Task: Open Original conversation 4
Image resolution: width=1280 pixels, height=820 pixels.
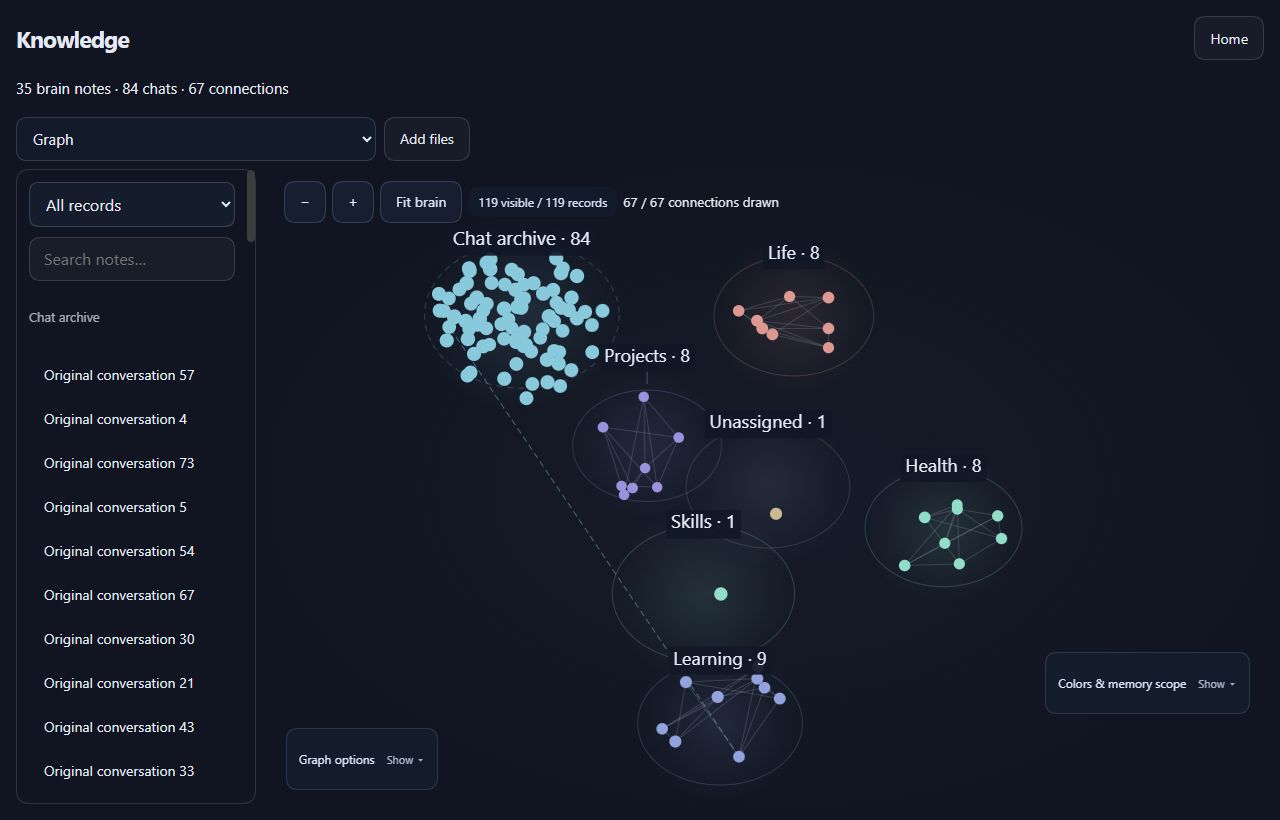Action: click(x=115, y=419)
